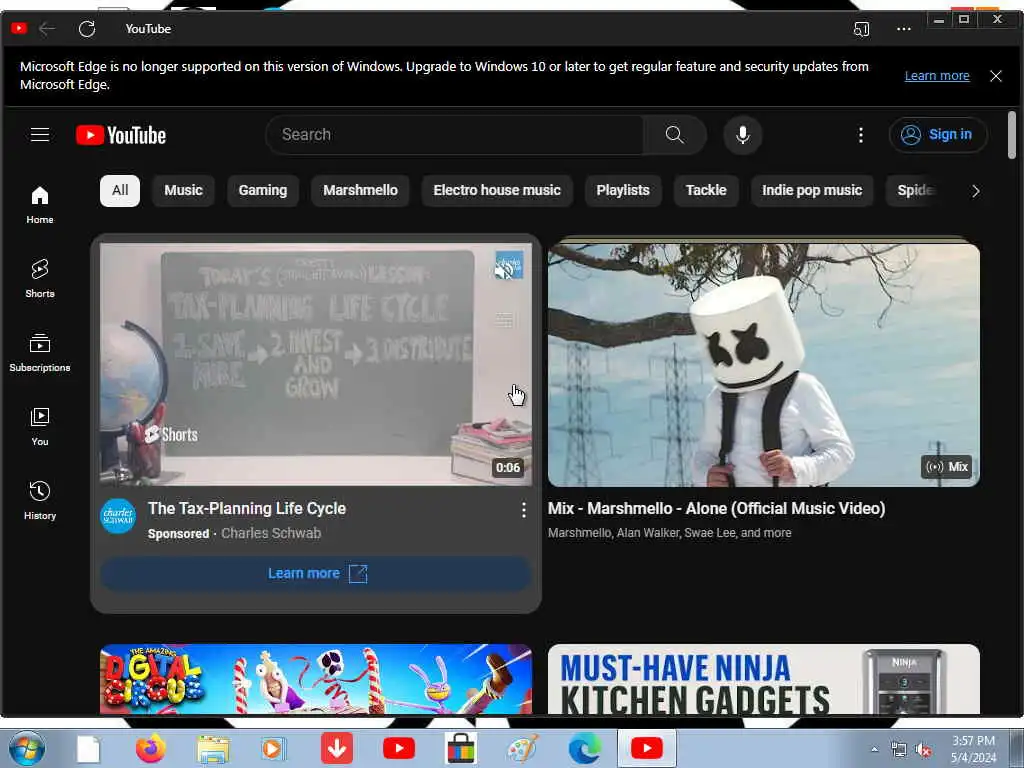Click the YouTube logo
This screenshot has height=768, width=1024.
tap(121, 135)
